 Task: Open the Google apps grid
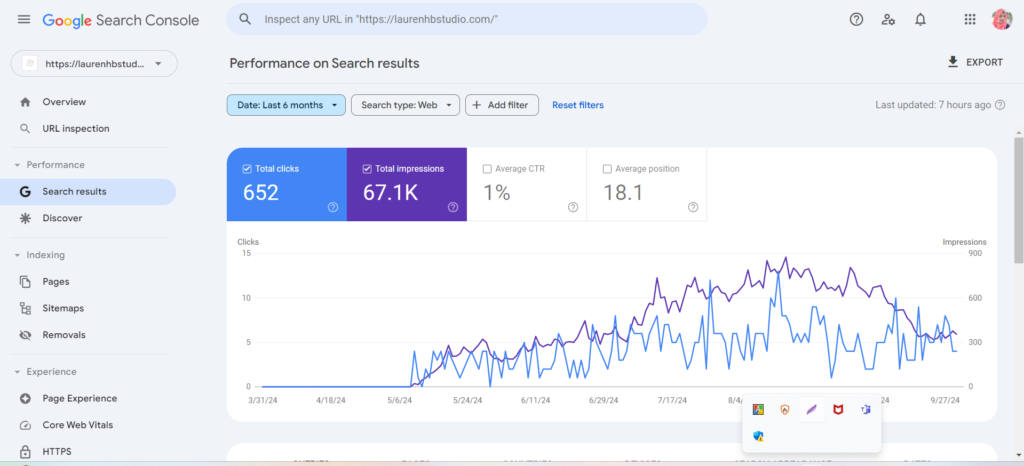point(969,19)
